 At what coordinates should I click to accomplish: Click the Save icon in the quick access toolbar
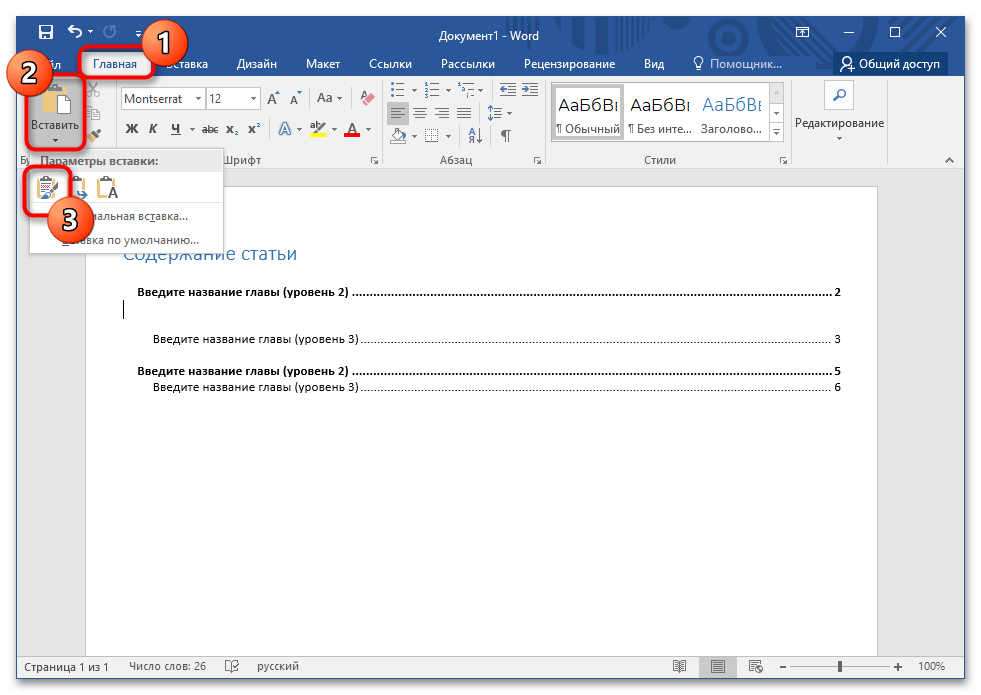(46, 35)
